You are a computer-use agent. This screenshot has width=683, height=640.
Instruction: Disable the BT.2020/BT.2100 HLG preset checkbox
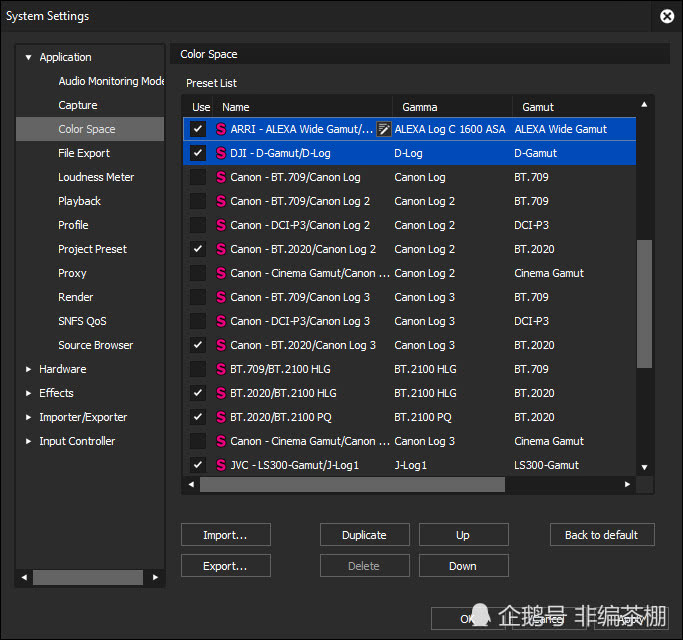click(198, 393)
